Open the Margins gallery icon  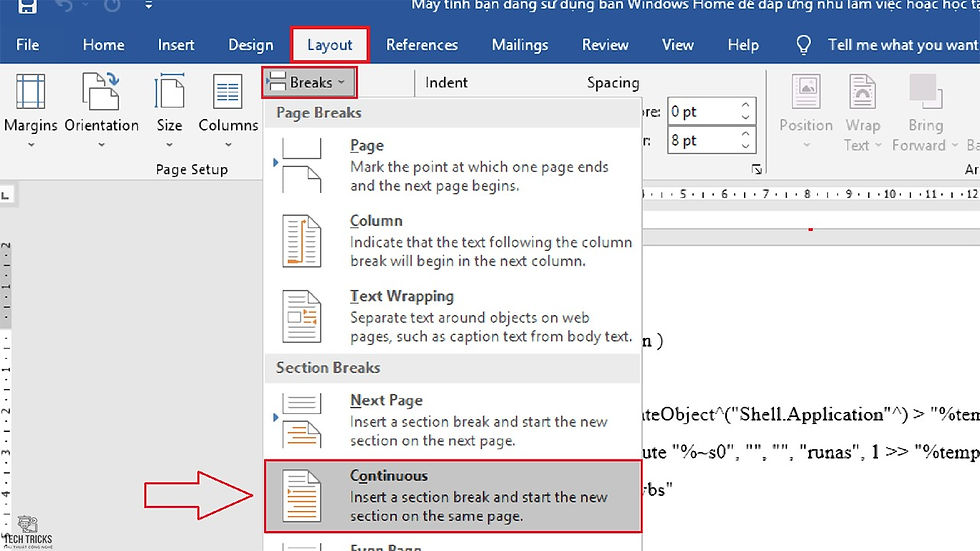(30, 92)
